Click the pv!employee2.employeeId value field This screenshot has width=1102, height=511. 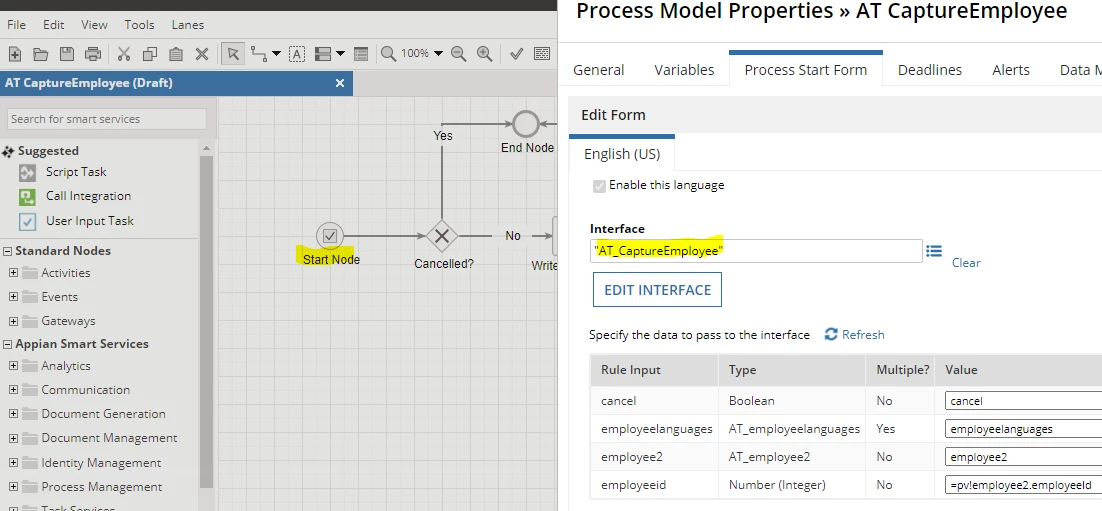coord(1023,485)
